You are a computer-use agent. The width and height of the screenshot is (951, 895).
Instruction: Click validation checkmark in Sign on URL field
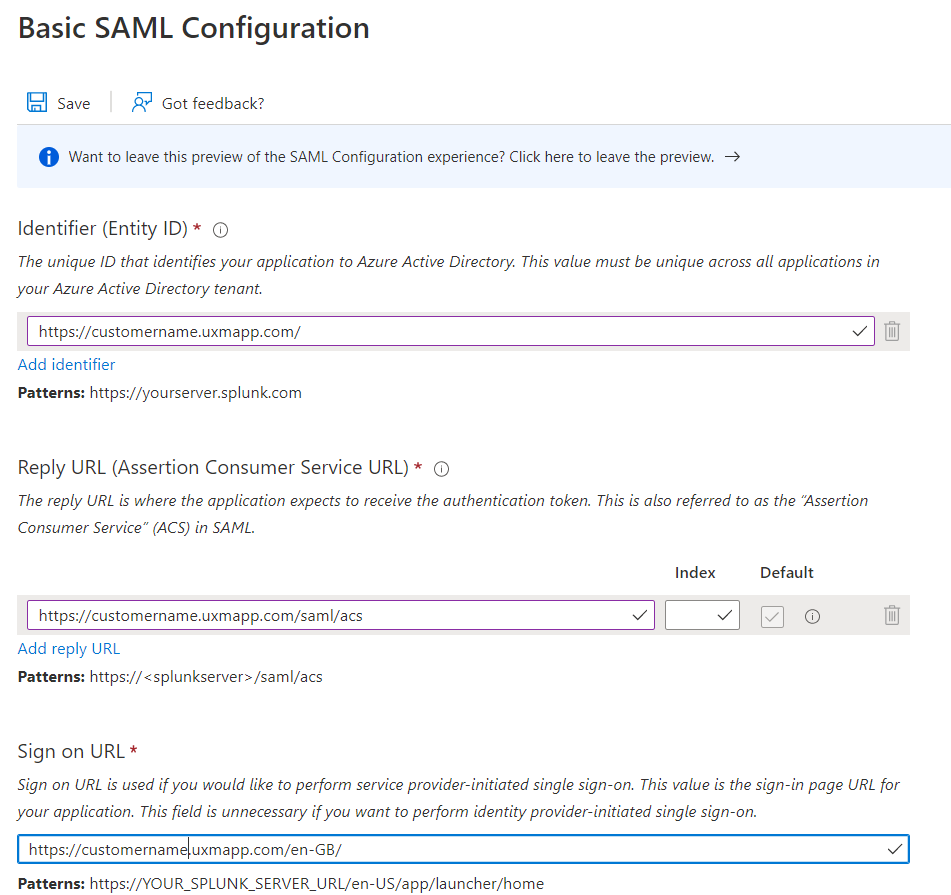tap(894, 849)
